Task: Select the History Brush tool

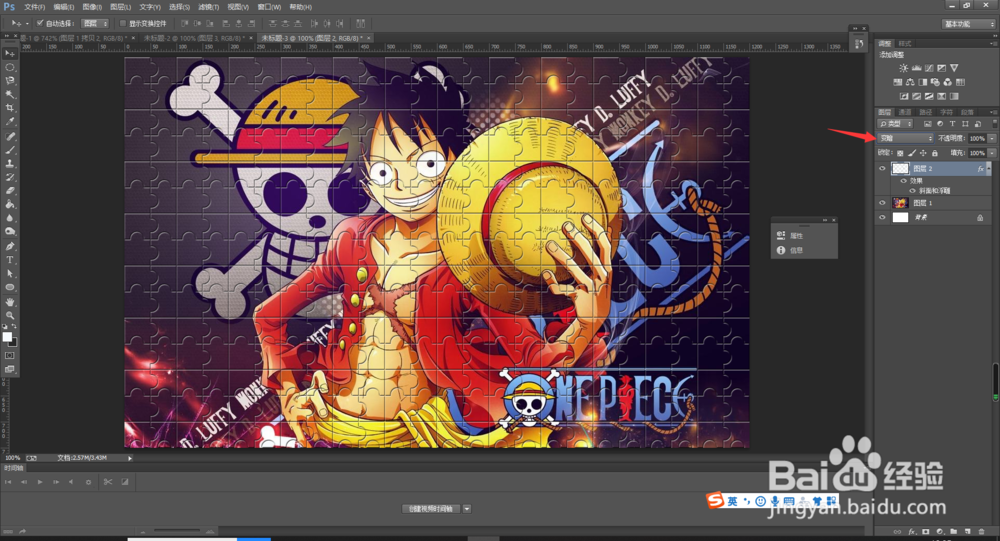Action: (x=10, y=177)
